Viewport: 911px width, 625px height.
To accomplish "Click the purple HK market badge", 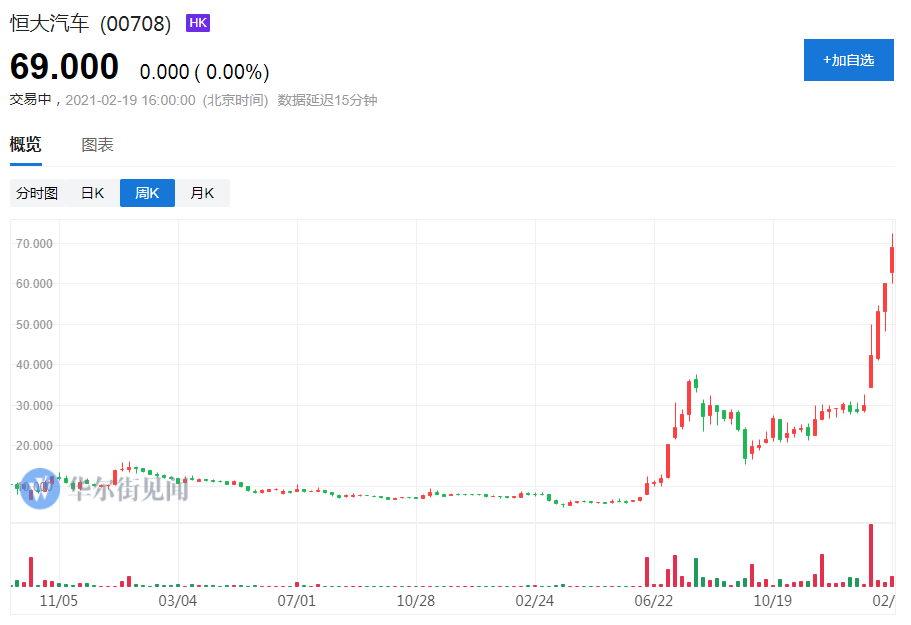I will pyautogui.click(x=198, y=23).
